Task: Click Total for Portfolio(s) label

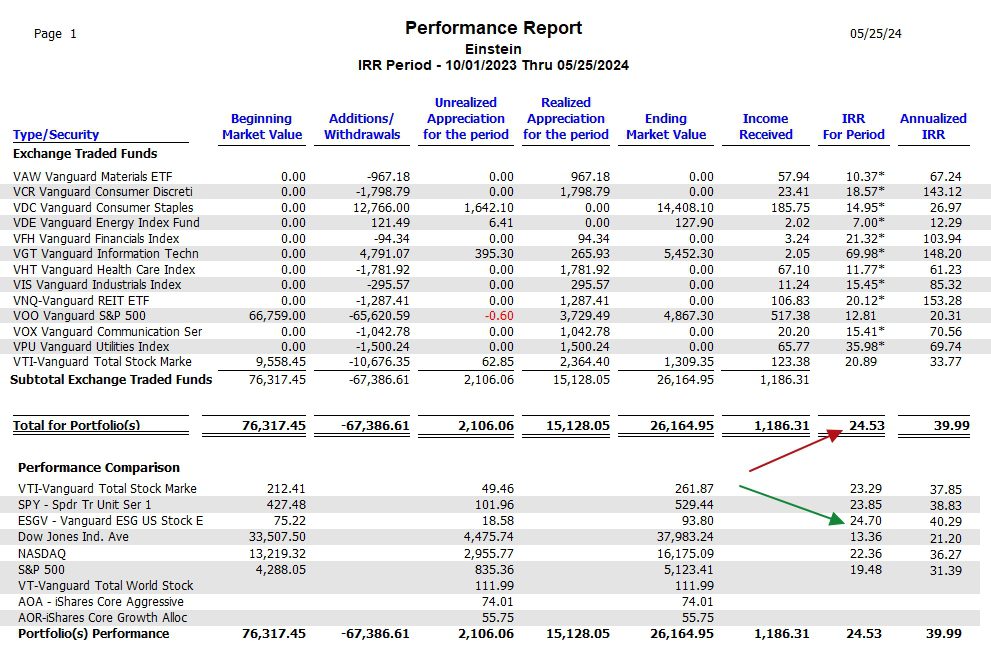Action: [76, 425]
